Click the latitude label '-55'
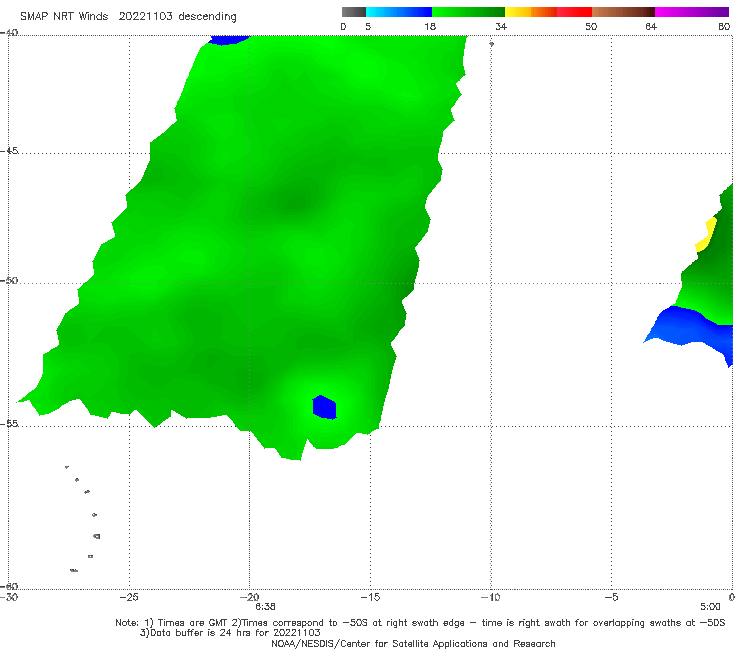This screenshot has width=740, height=650. coord(9,424)
